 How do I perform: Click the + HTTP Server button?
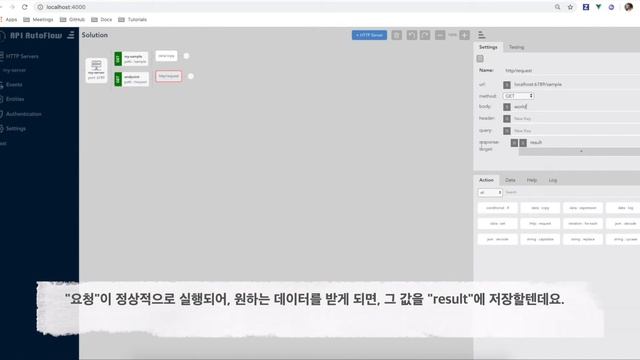point(369,35)
